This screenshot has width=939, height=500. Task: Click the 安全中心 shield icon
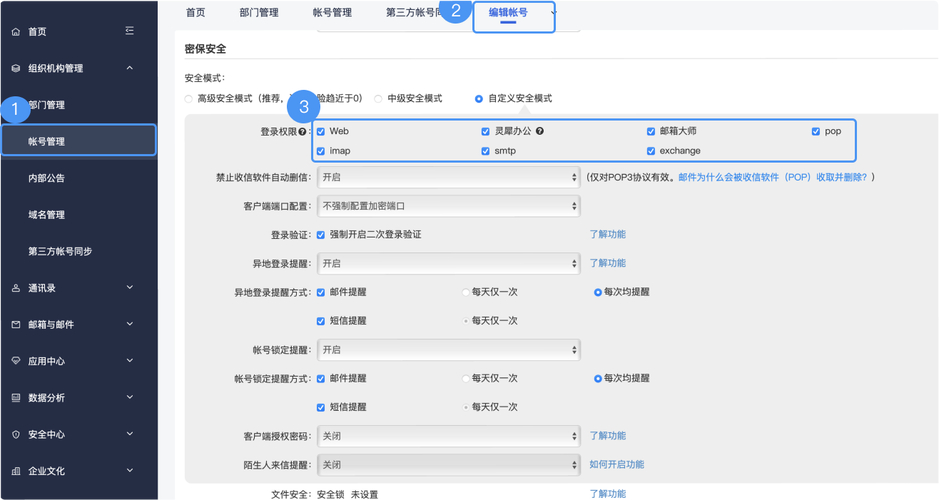click(16, 435)
